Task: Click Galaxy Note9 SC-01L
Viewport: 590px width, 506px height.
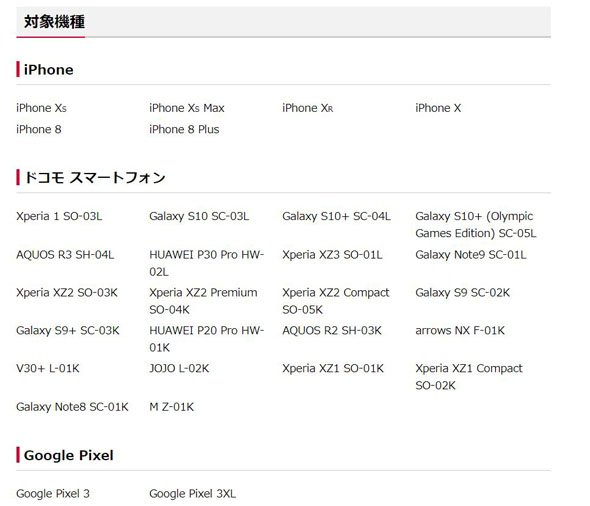Action: pos(471,255)
